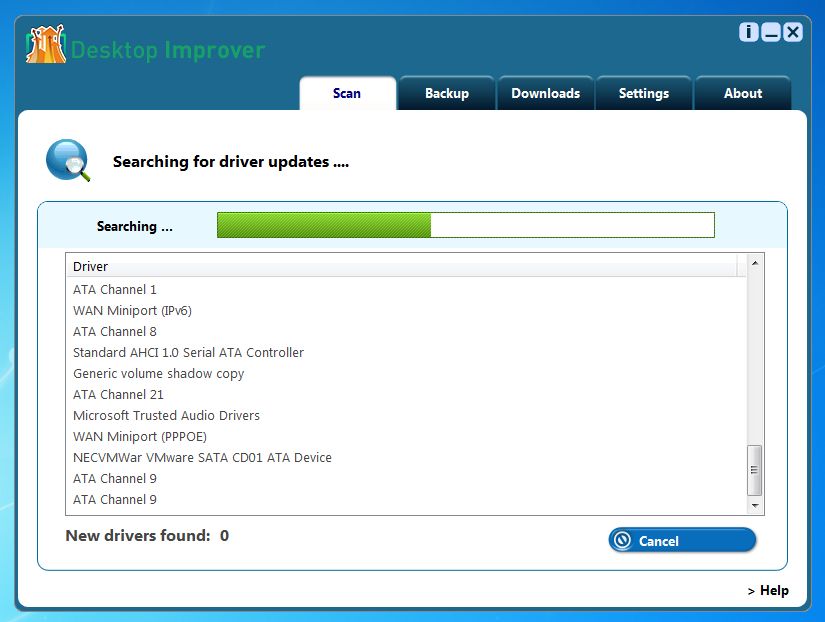Image resolution: width=825 pixels, height=622 pixels.
Task: Select WAN Miniport (PPPOE) entry
Action: coord(406,437)
